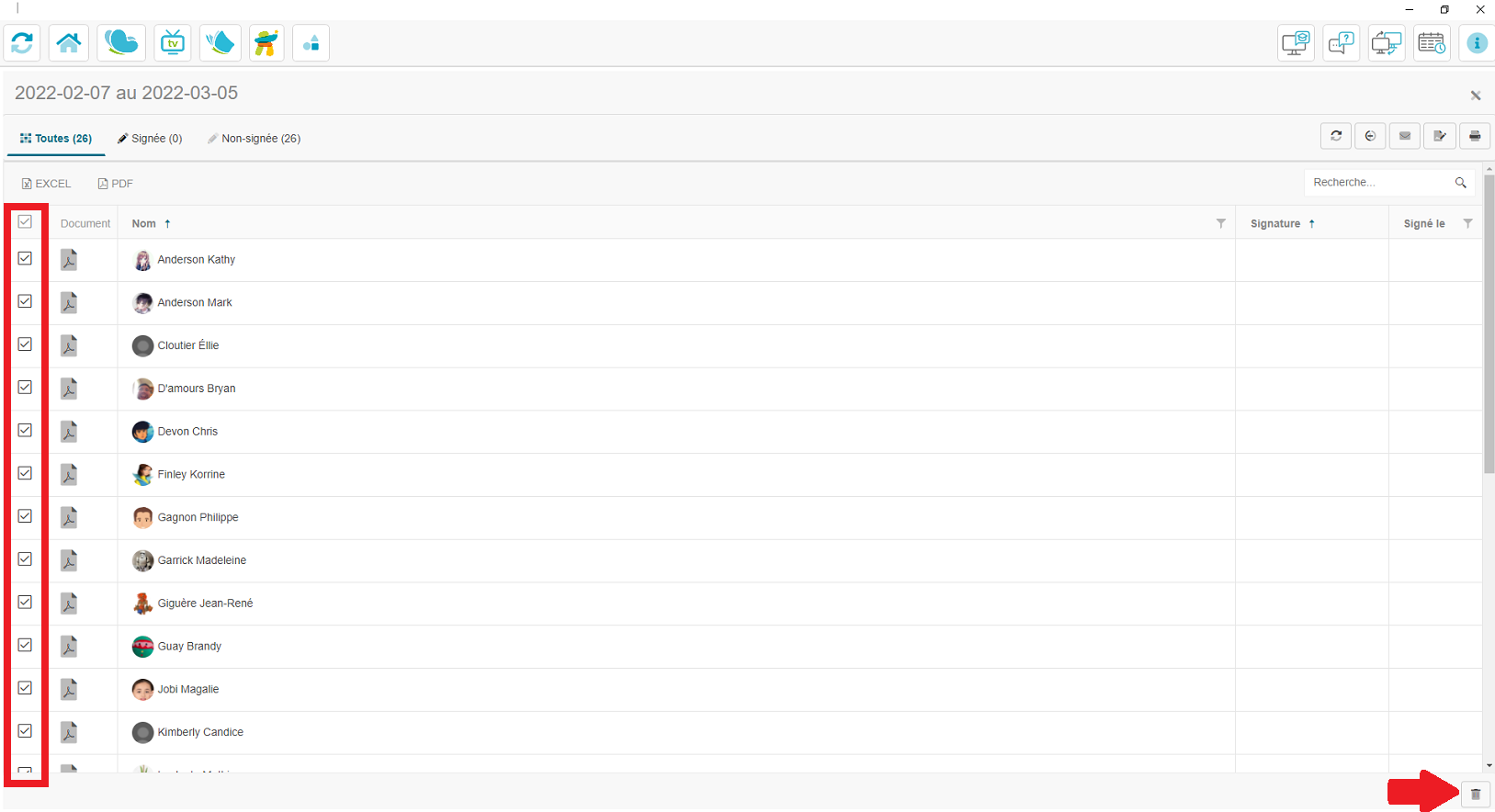Export list with the PDF button
The image size is (1495, 812).
[x=116, y=184]
